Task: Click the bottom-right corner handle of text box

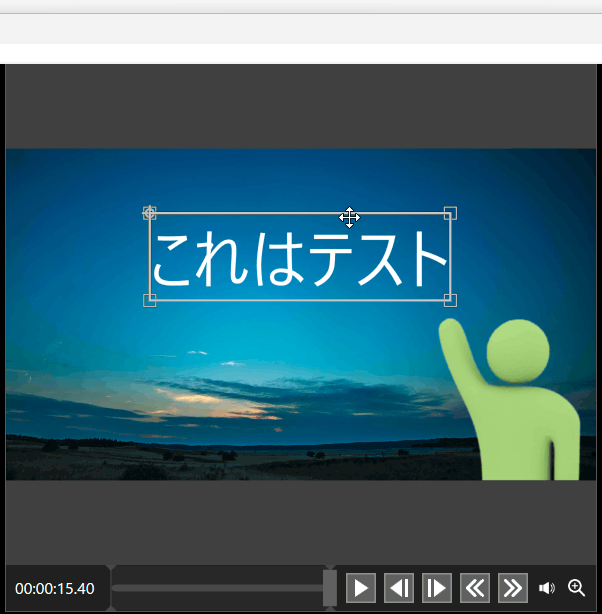Action: point(450,300)
